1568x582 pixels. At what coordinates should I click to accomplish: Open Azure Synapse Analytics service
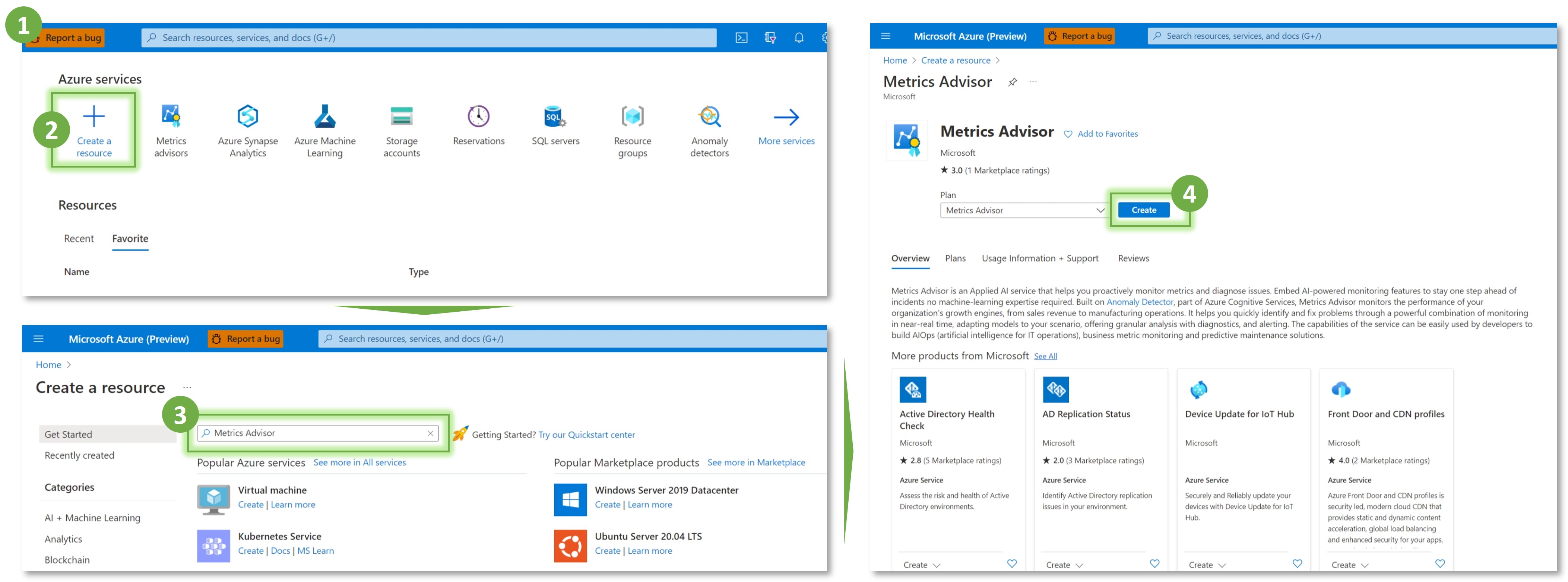[x=248, y=116]
